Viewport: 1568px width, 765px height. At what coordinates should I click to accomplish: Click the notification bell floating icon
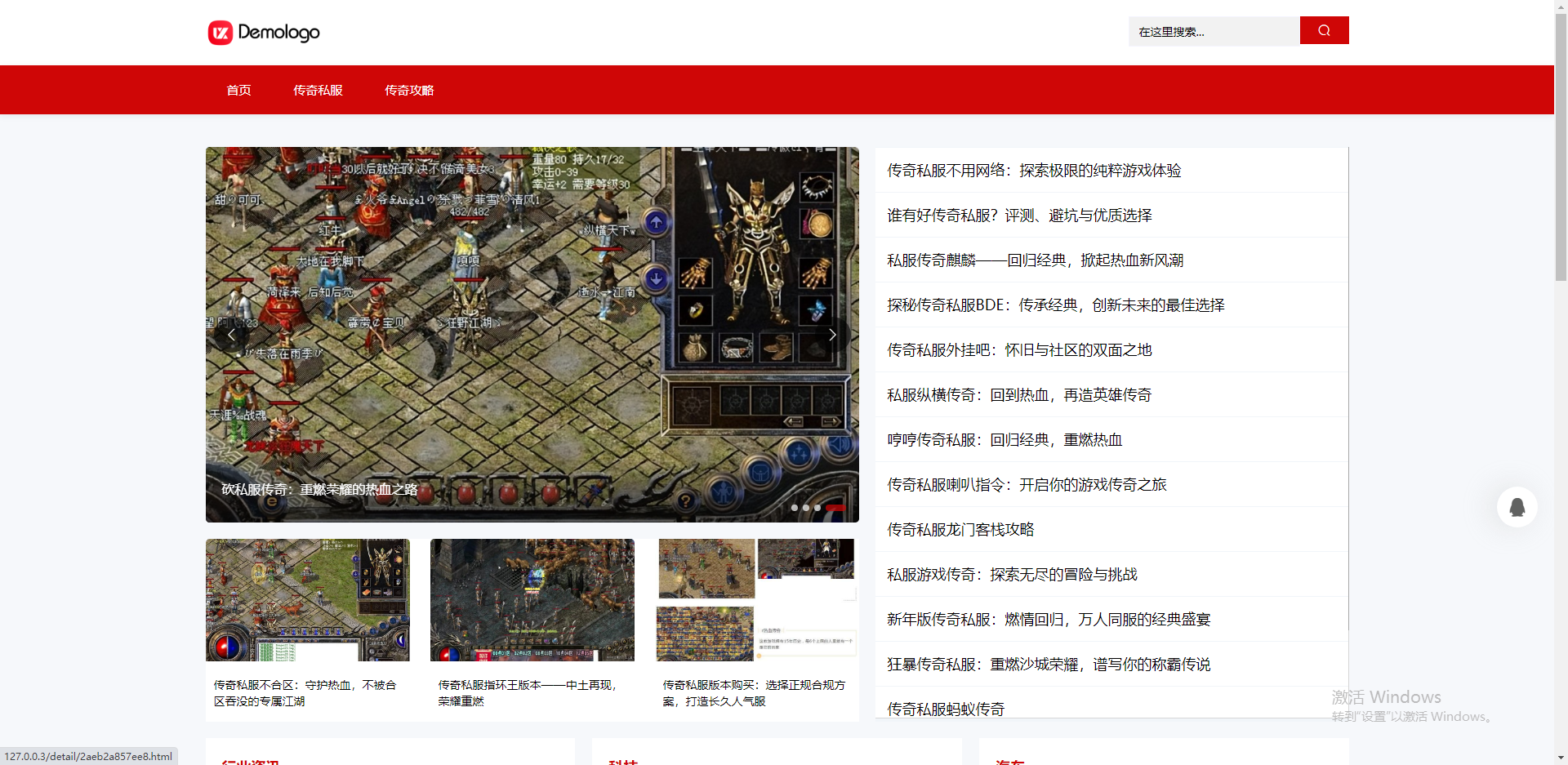coord(1517,507)
